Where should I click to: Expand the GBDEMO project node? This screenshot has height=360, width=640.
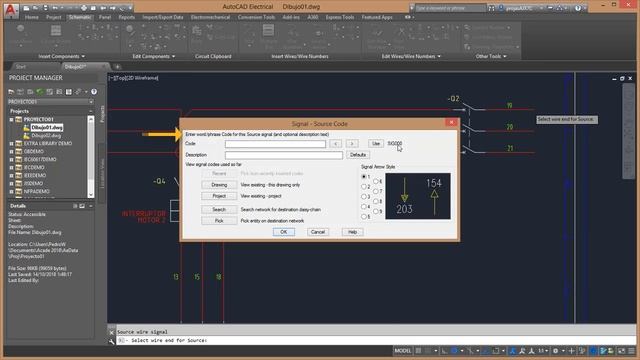click(11, 151)
